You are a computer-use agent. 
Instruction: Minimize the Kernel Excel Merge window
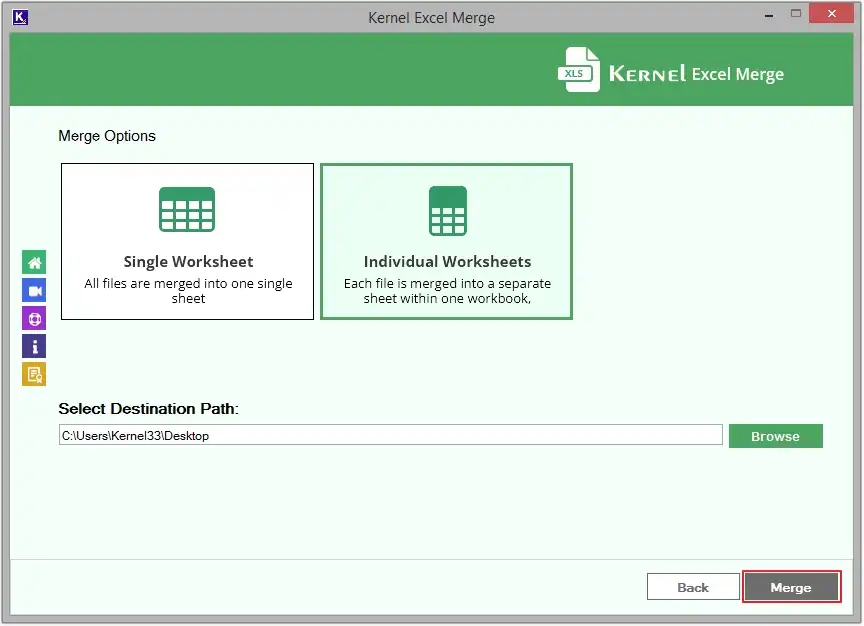[x=768, y=14]
